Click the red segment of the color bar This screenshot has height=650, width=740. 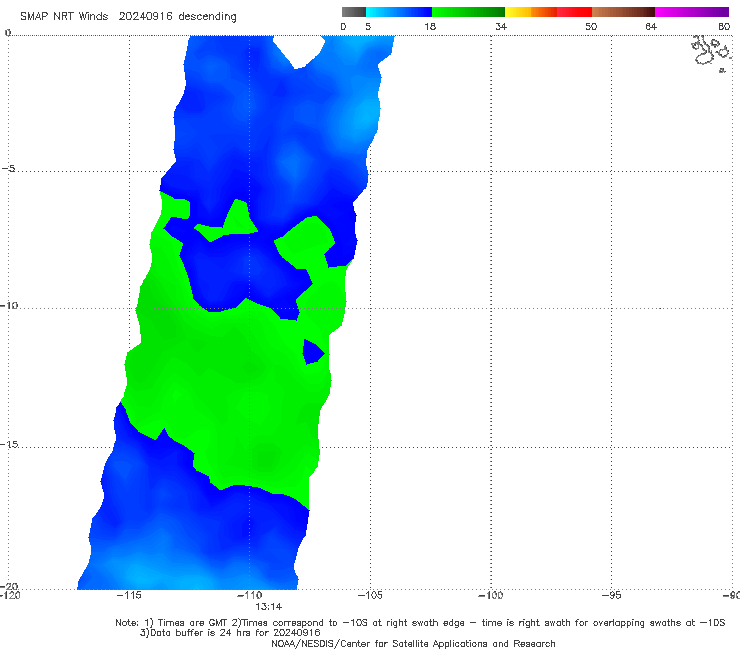click(x=574, y=12)
